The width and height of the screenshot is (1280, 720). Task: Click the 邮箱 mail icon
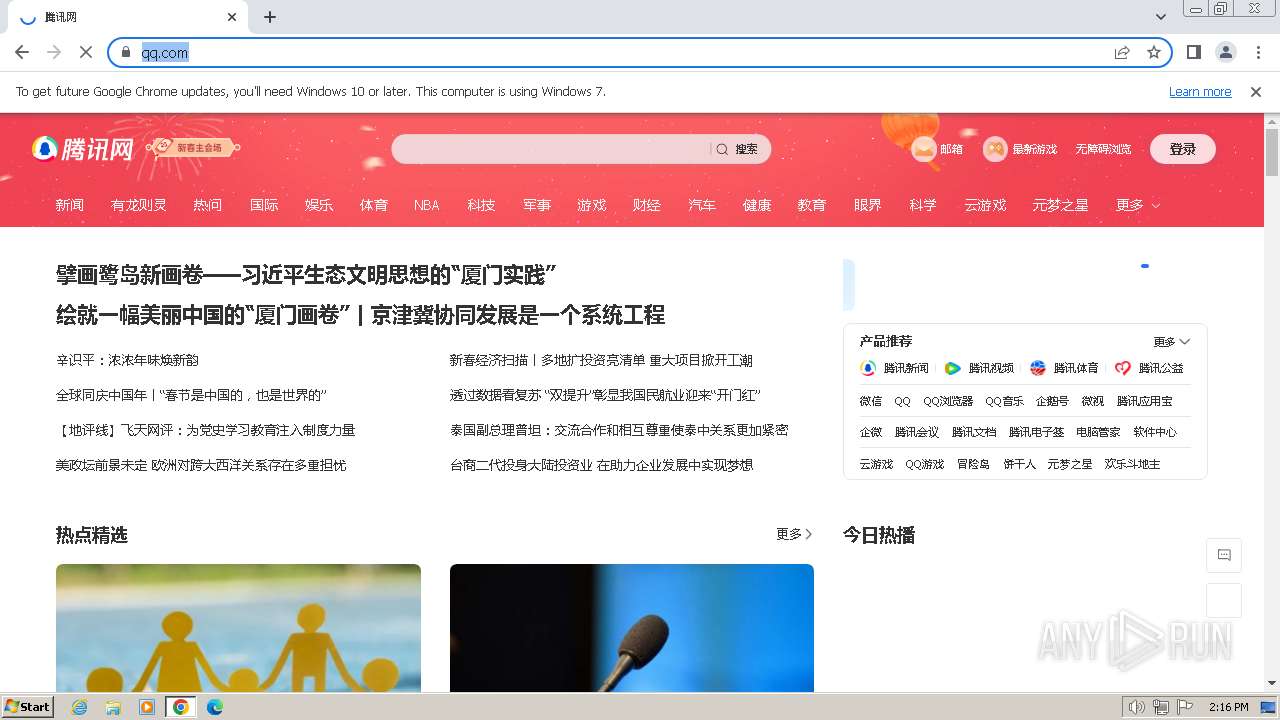point(924,149)
